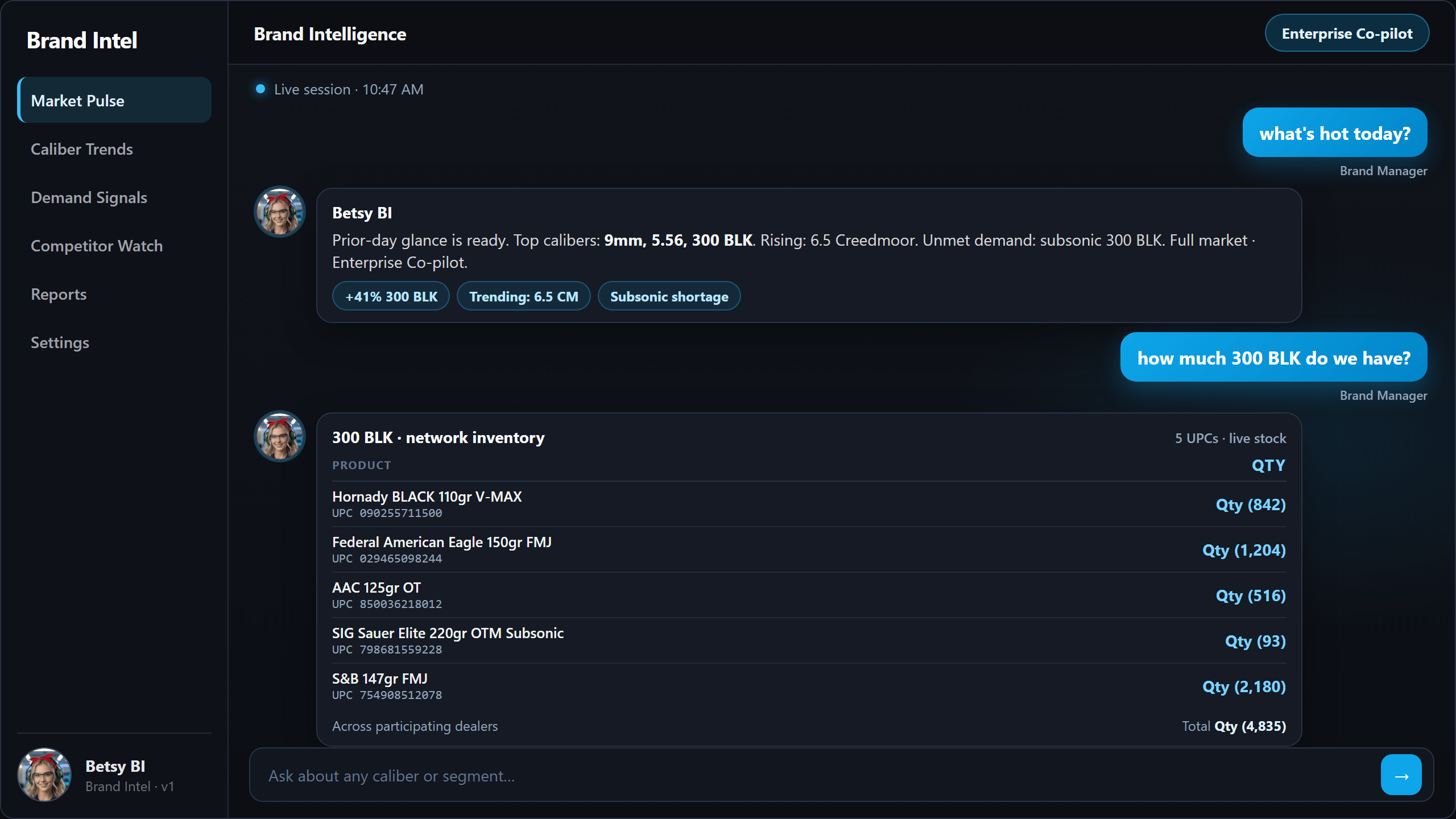
Task: Select the Trending: 6.5 CM chip
Action: (x=523, y=296)
